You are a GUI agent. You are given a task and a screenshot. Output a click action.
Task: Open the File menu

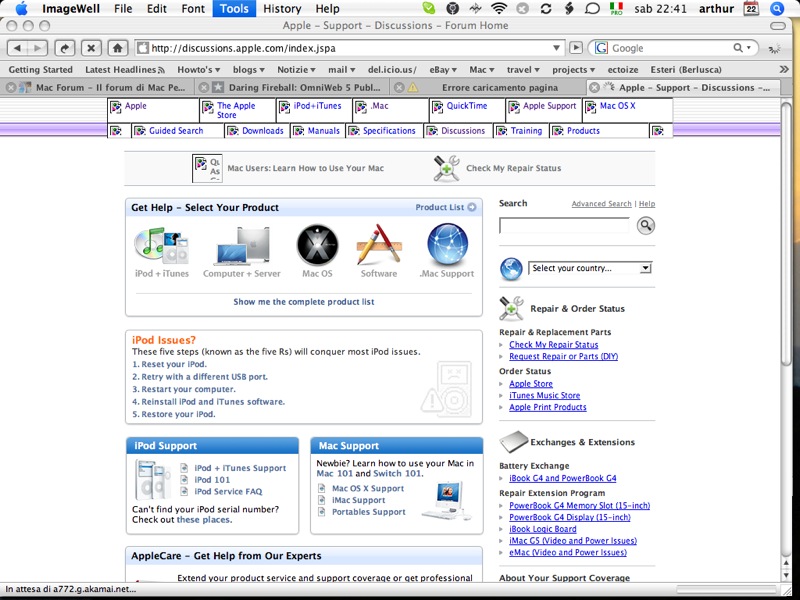tap(123, 9)
